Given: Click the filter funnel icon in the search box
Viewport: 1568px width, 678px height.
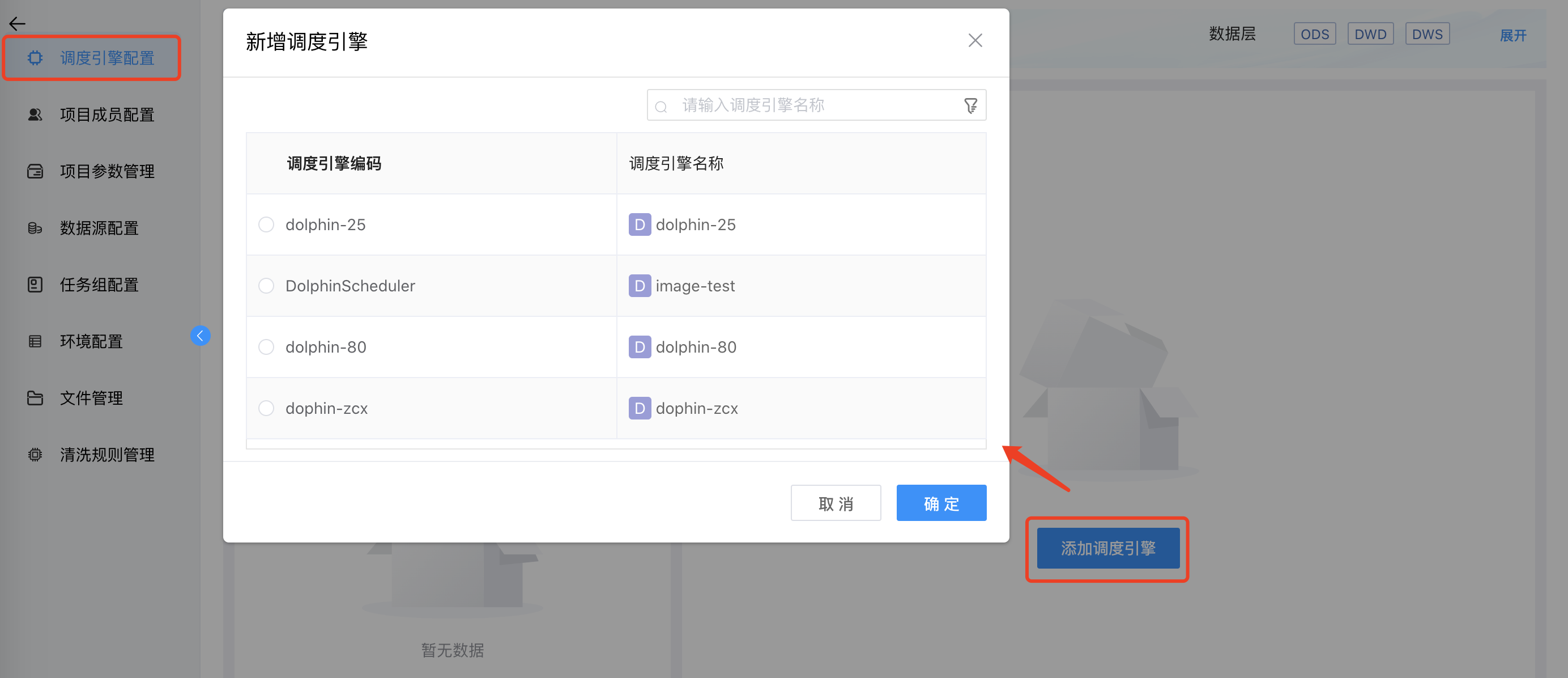Looking at the screenshot, I should (x=970, y=105).
